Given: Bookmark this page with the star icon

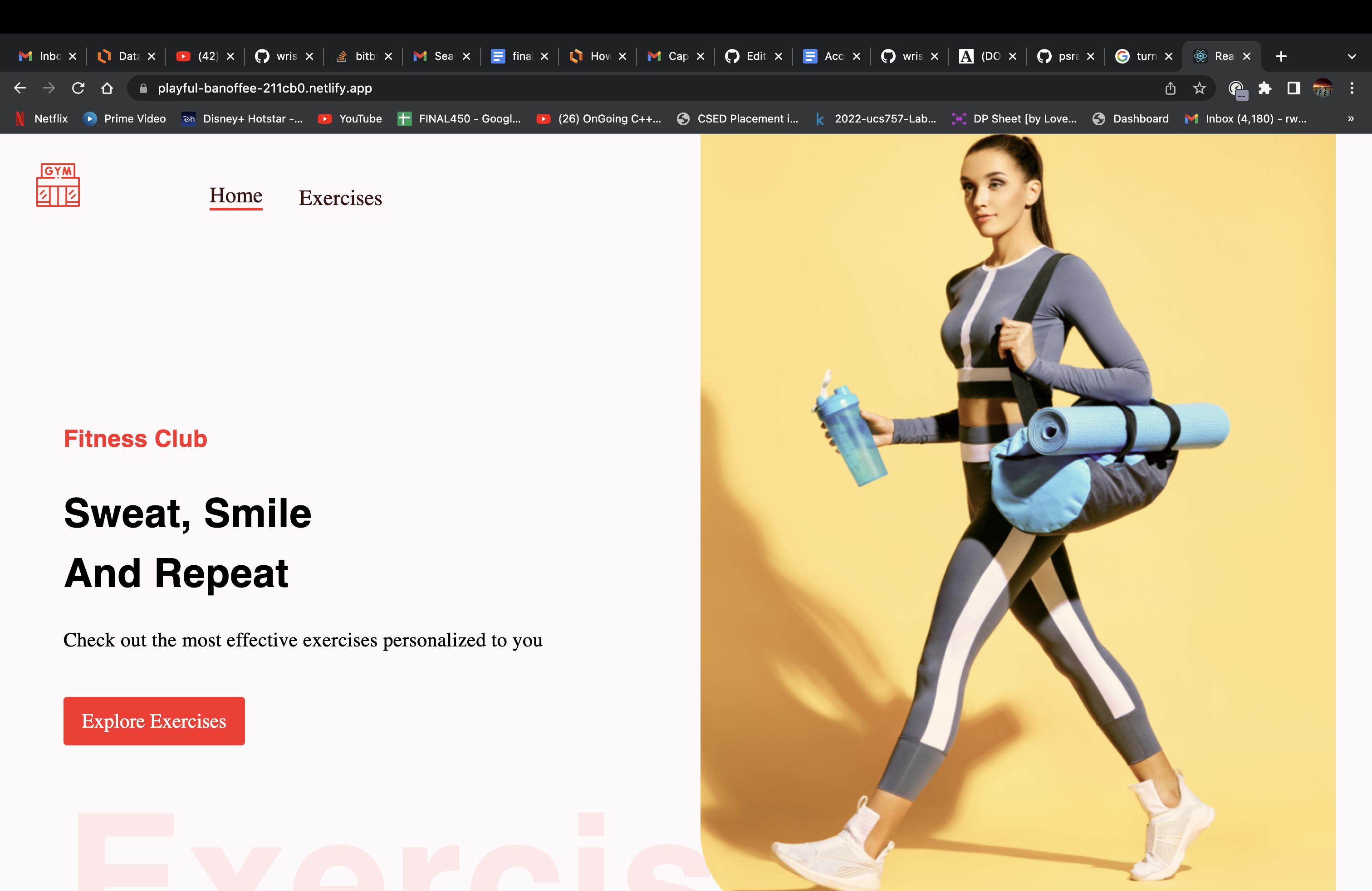Looking at the screenshot, I should click(x=1200, y=88).
